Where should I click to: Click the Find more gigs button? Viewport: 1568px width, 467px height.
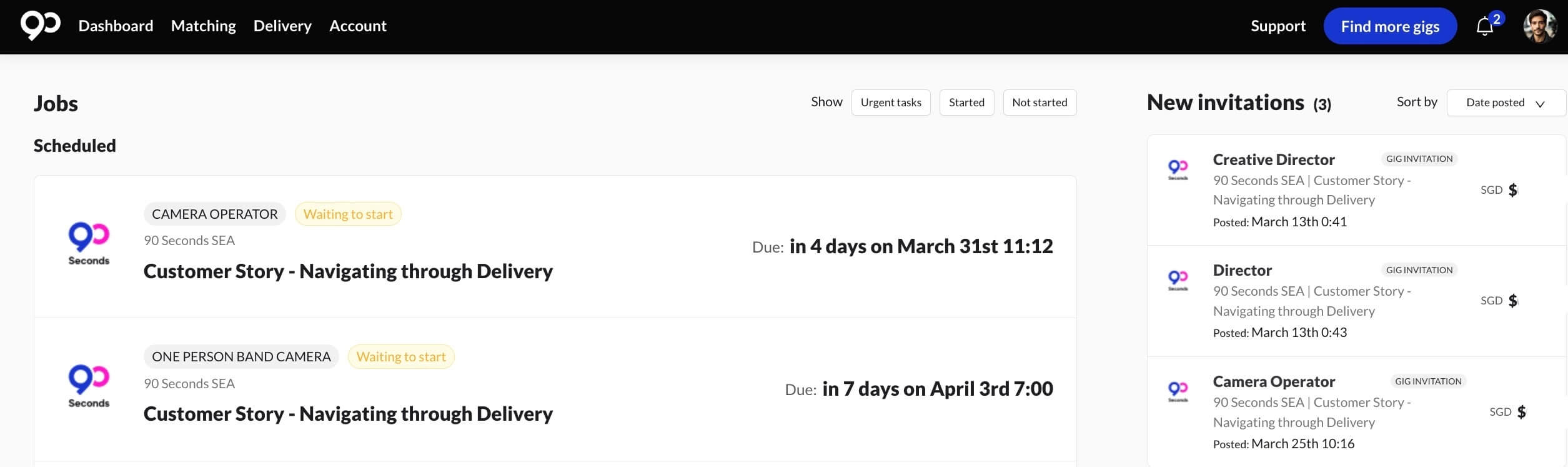[1390, 26]
